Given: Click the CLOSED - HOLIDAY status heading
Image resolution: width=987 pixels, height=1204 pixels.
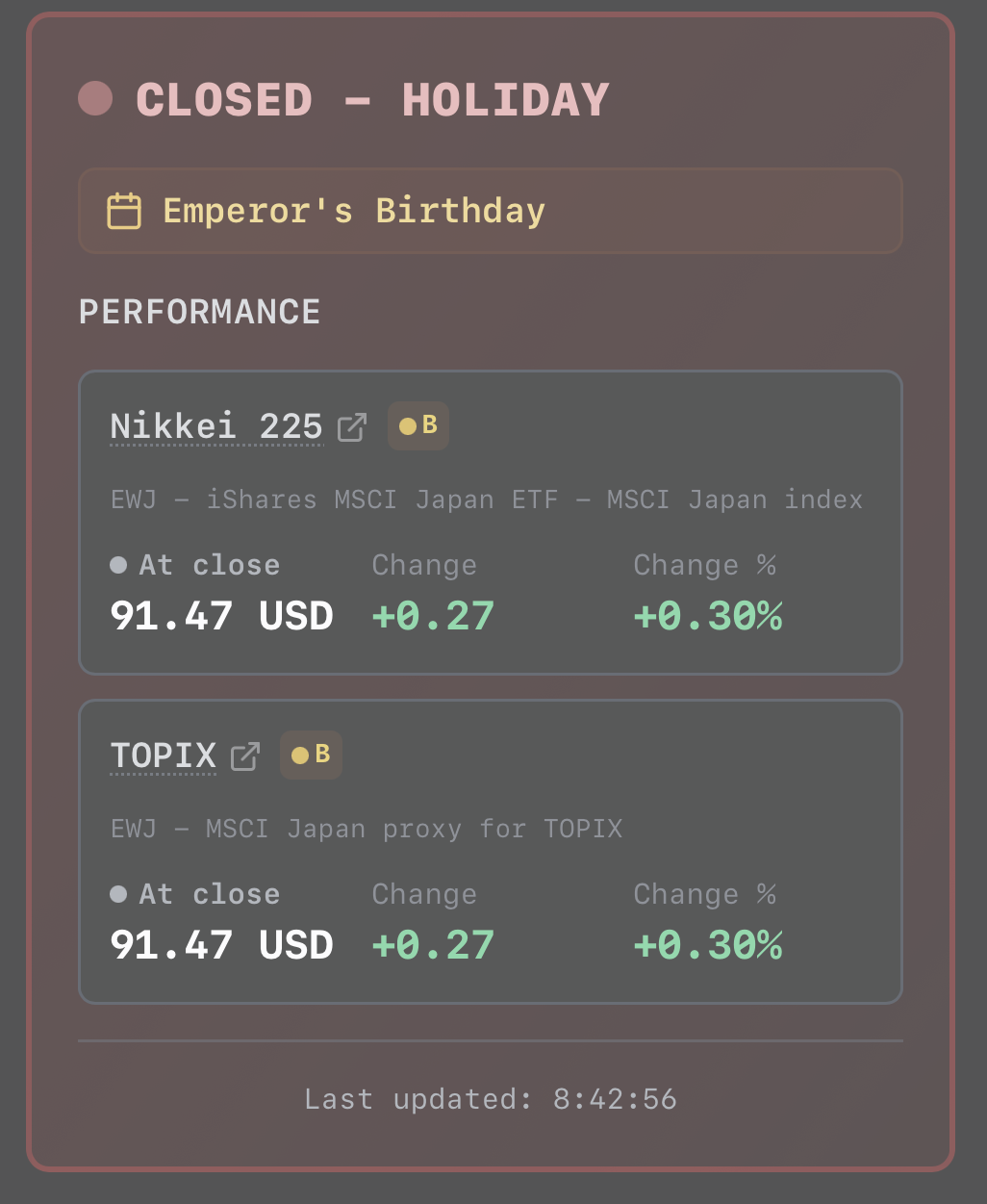Looking at the screenshot, I should click(x=372, y=100).
